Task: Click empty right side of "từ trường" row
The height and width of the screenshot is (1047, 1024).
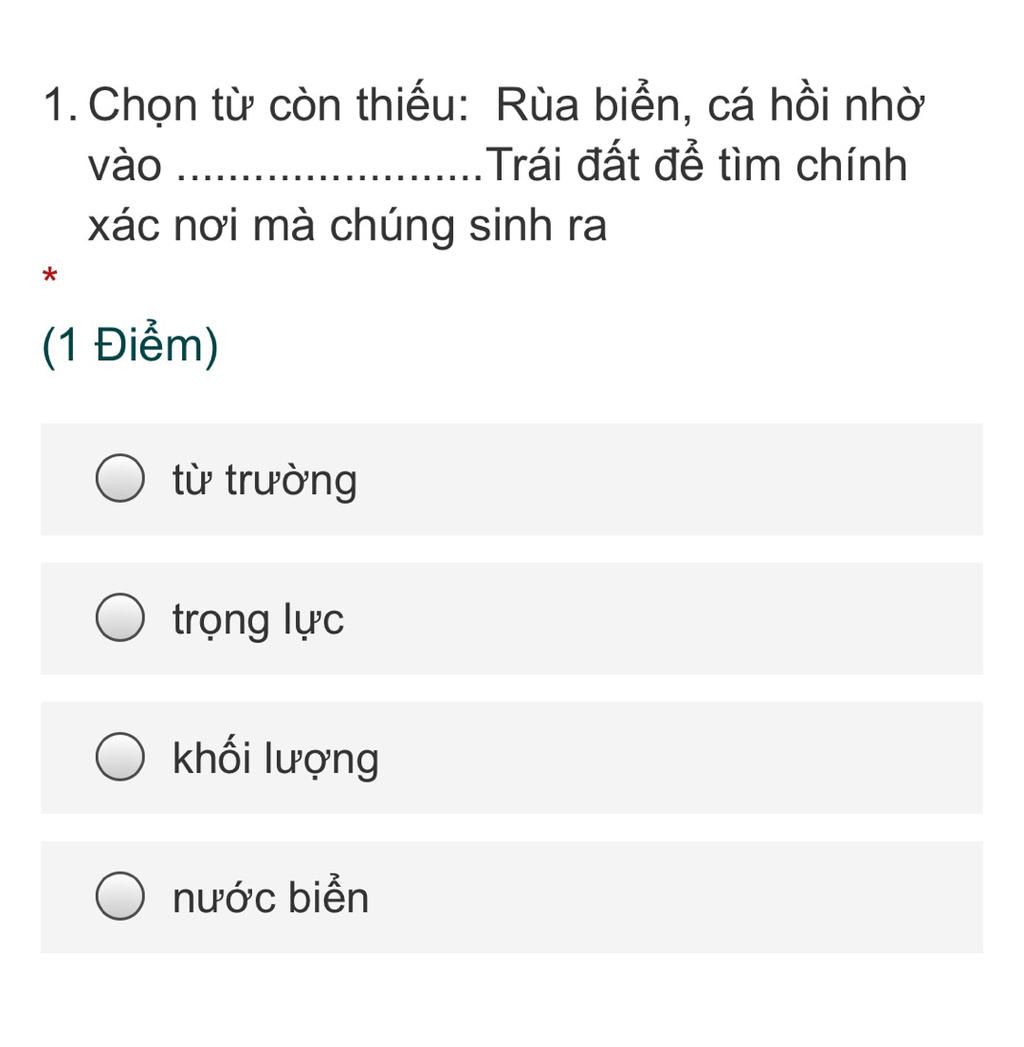Action: point(668,479)
